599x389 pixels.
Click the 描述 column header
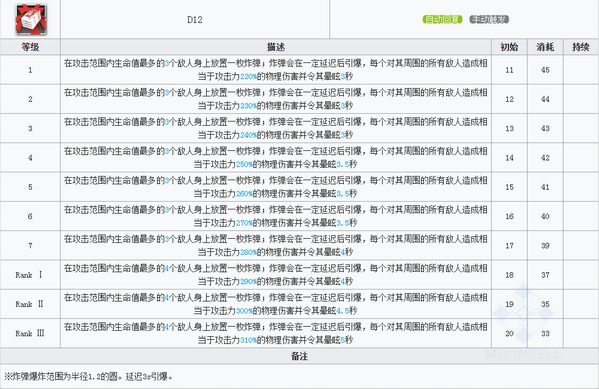click(x=276, y=47)
